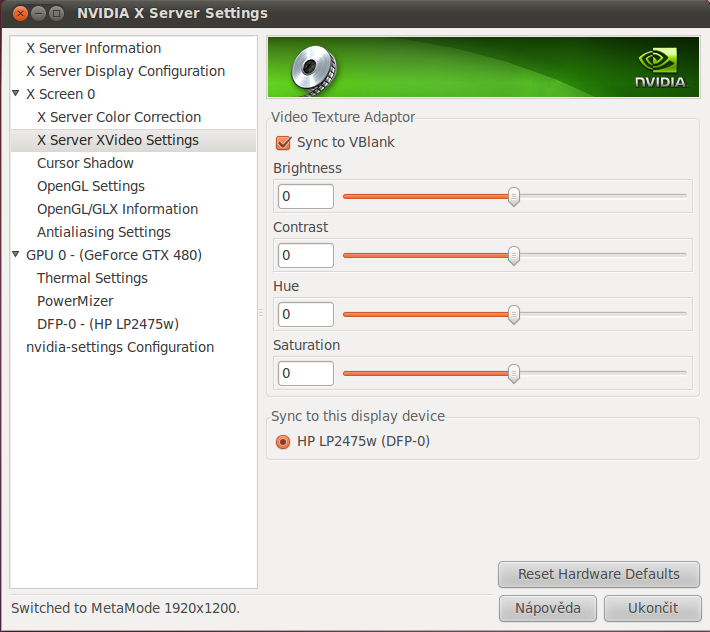Collapse the X Screen 0 tree node
Screen dimensions: 710x632
tap(15, 93)
